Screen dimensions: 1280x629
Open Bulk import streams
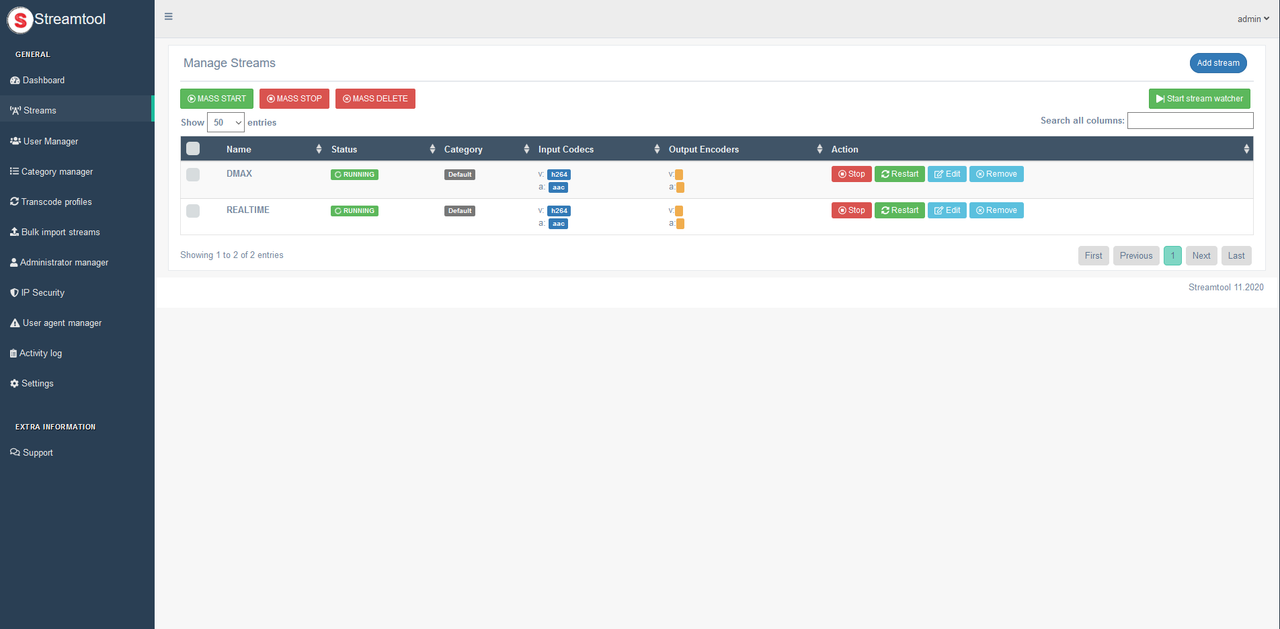click(60, 232)
